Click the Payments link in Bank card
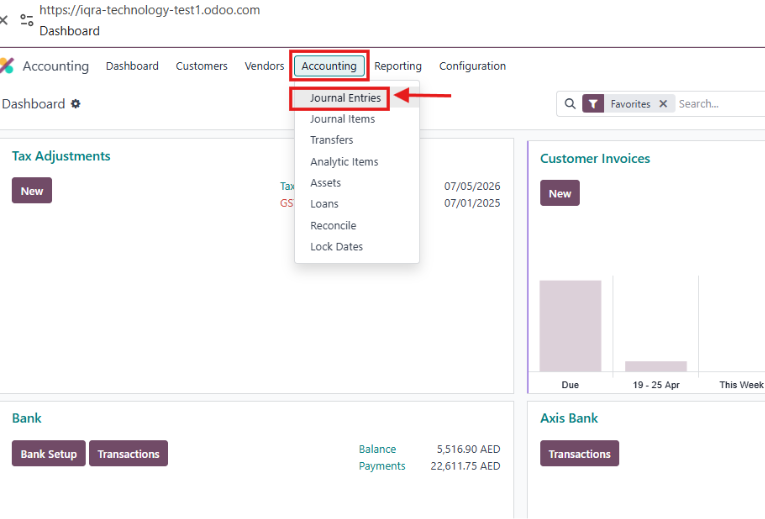 click(382, 466)
